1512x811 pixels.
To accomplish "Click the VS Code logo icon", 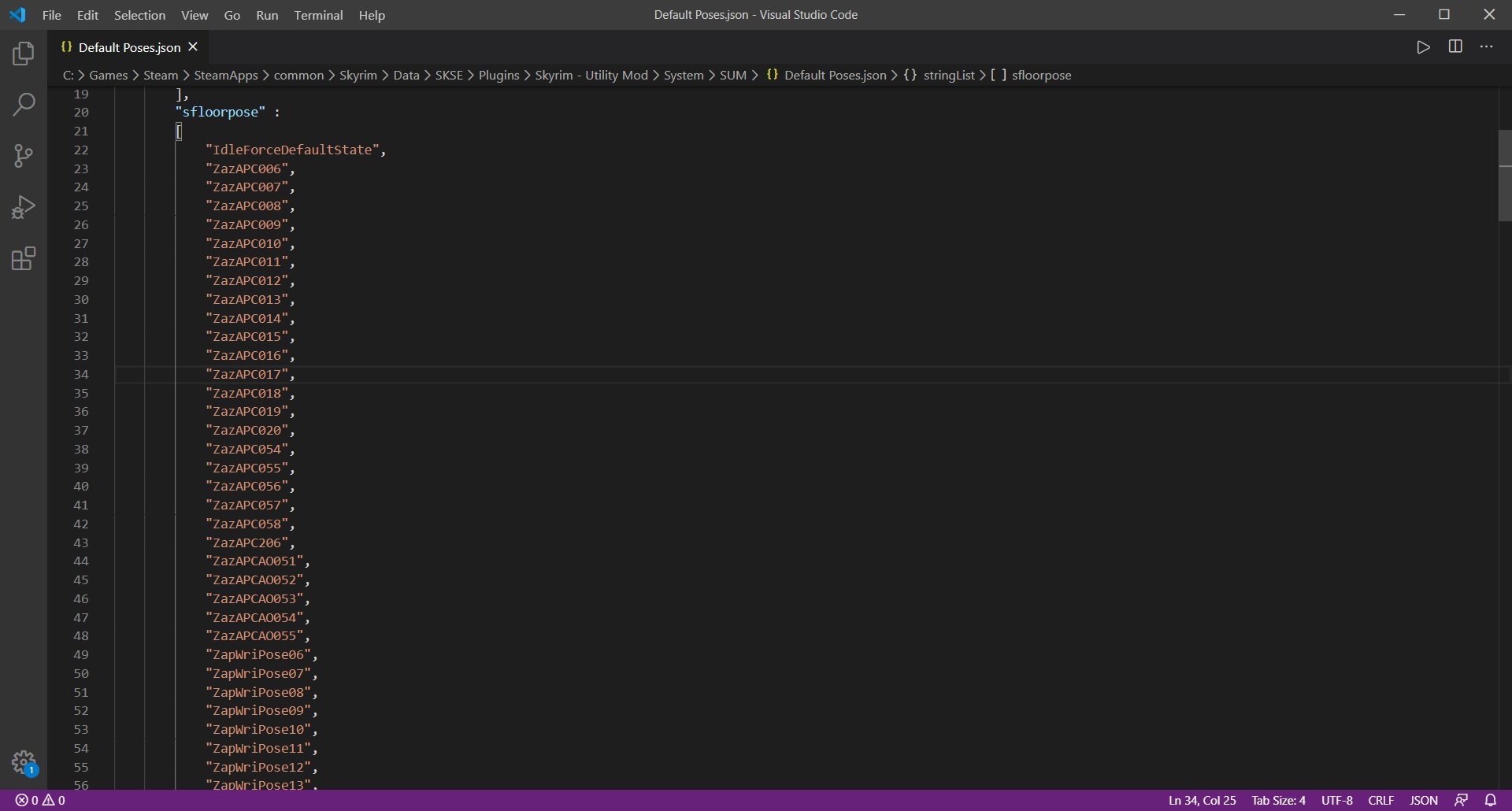I will 17,15.
